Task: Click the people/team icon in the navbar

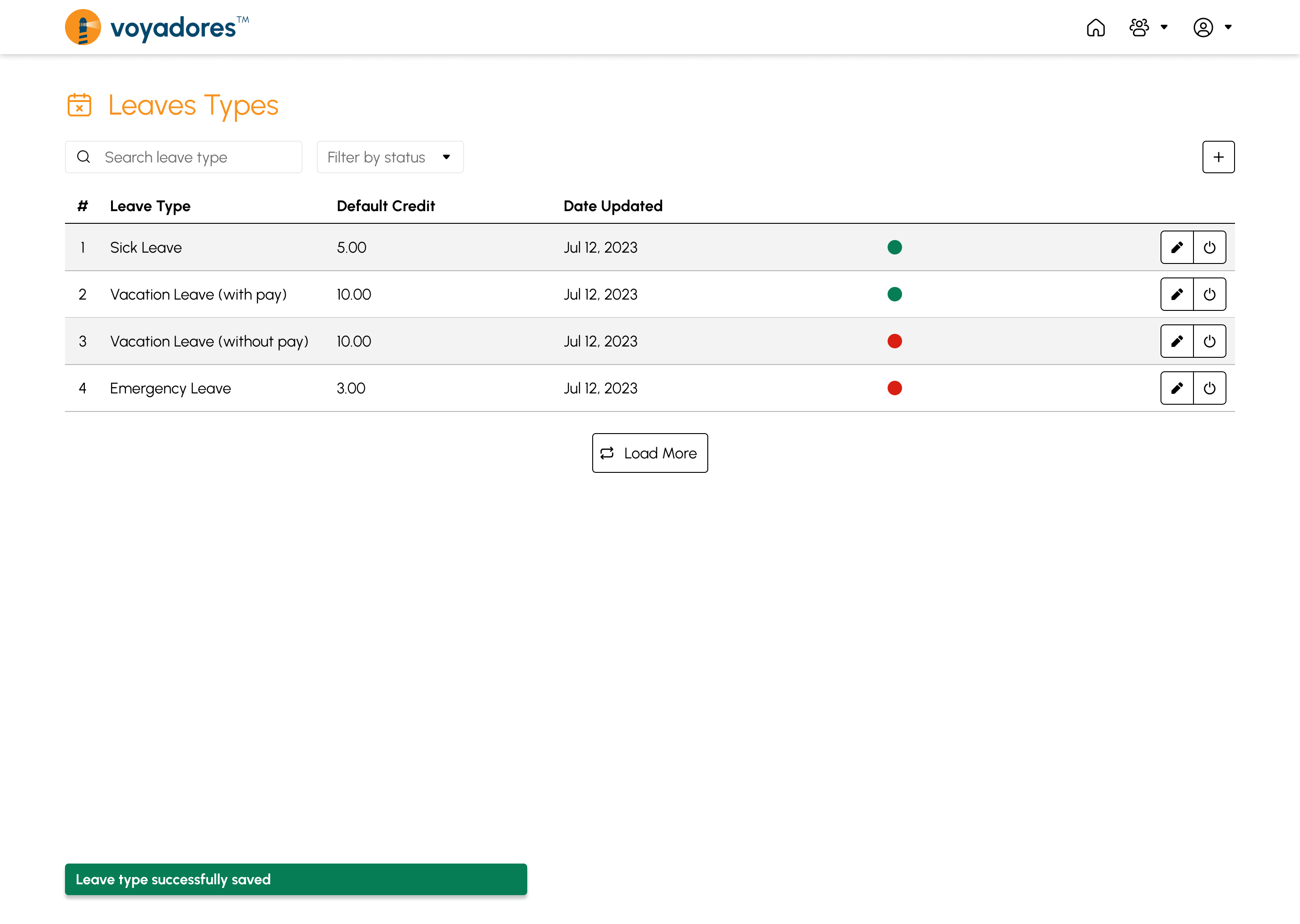Action: coord(1140,27)
